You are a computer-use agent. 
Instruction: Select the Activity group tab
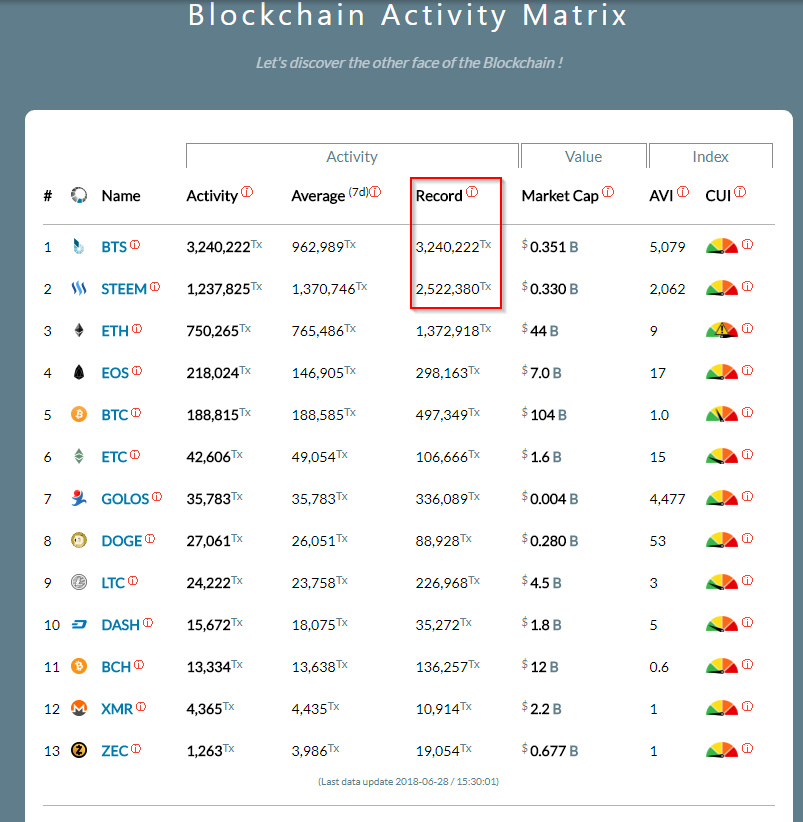click(x=352, y=156)
